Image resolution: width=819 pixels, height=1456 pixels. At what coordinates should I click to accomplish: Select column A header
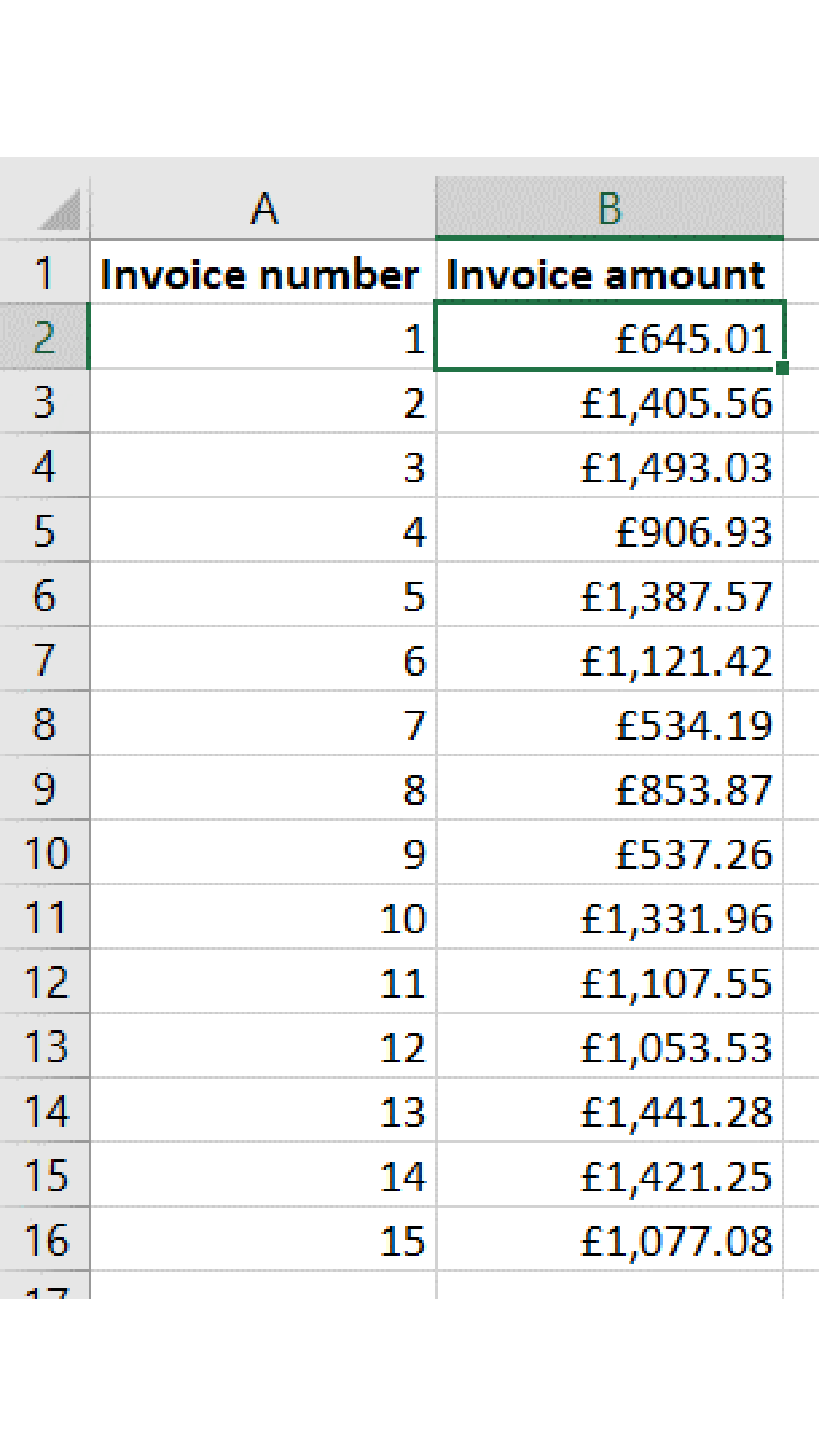tap(264, 208)
